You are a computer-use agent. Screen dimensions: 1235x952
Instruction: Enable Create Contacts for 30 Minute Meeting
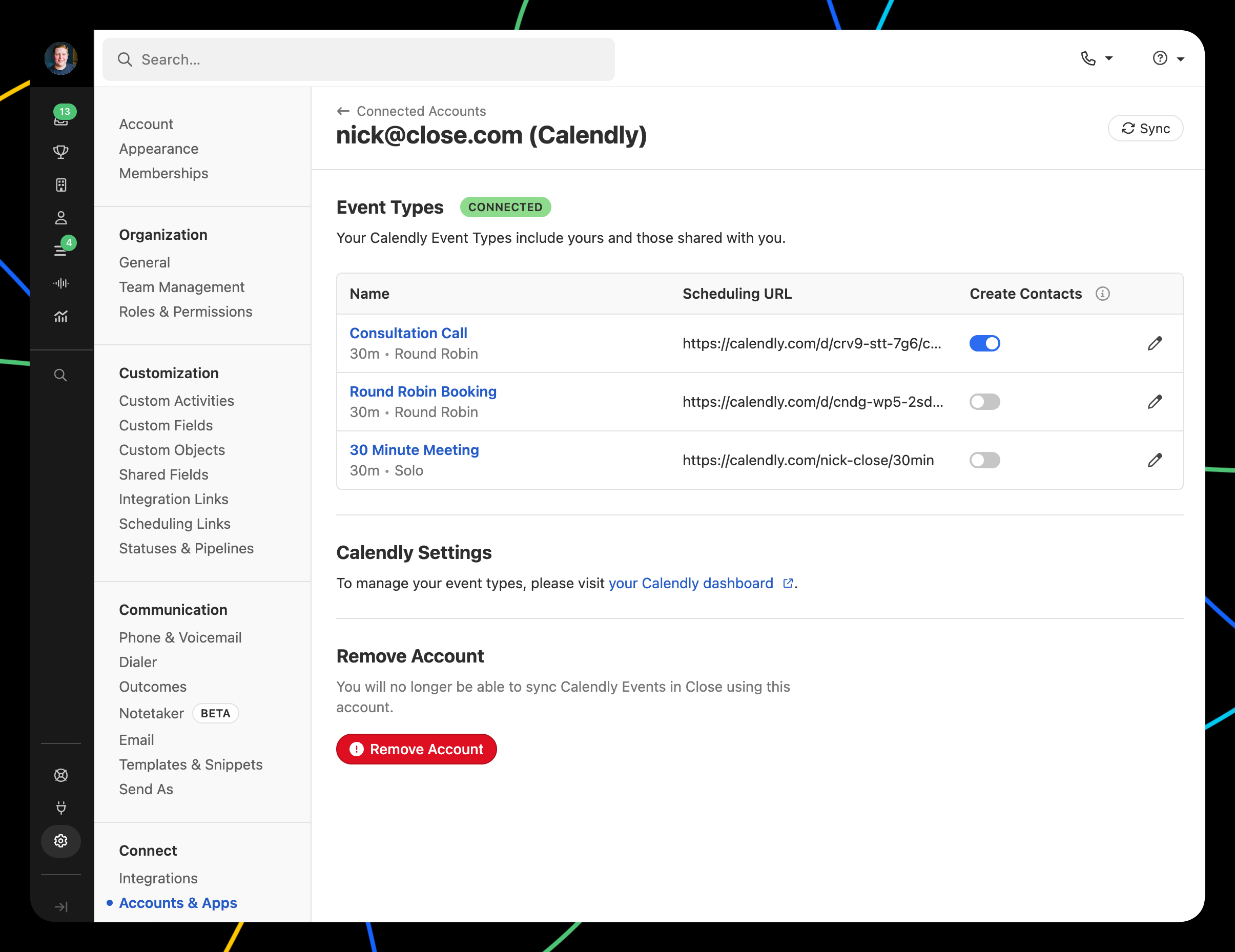(984, 460)
